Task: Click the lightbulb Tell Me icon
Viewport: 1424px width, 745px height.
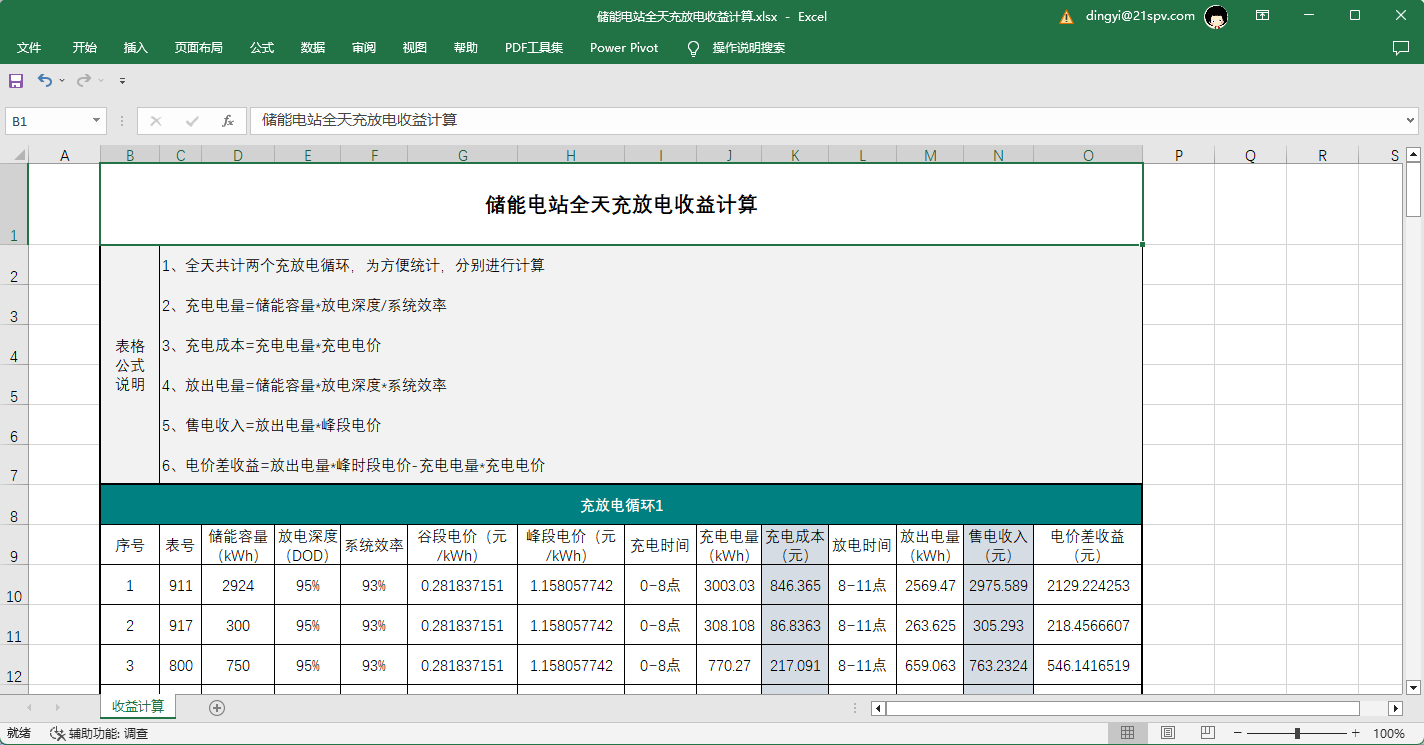Action: coord(693,48)
